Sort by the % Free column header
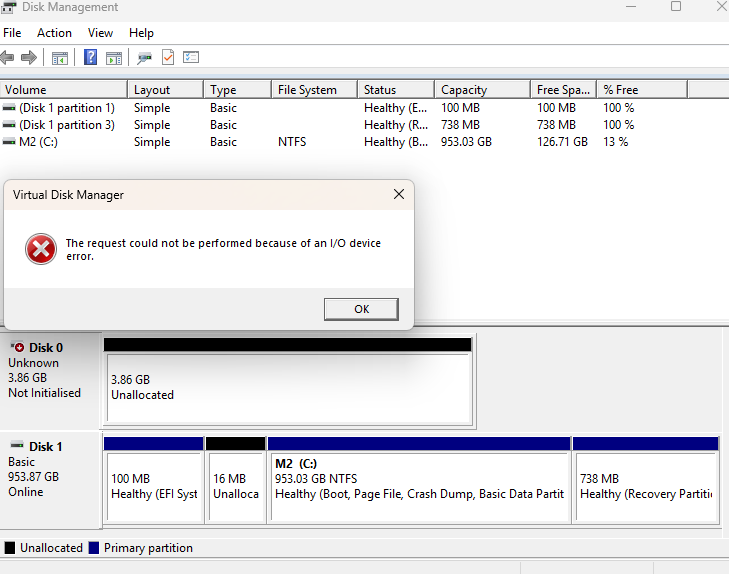This screenshot has width=729, height=574. click(642, 90)
